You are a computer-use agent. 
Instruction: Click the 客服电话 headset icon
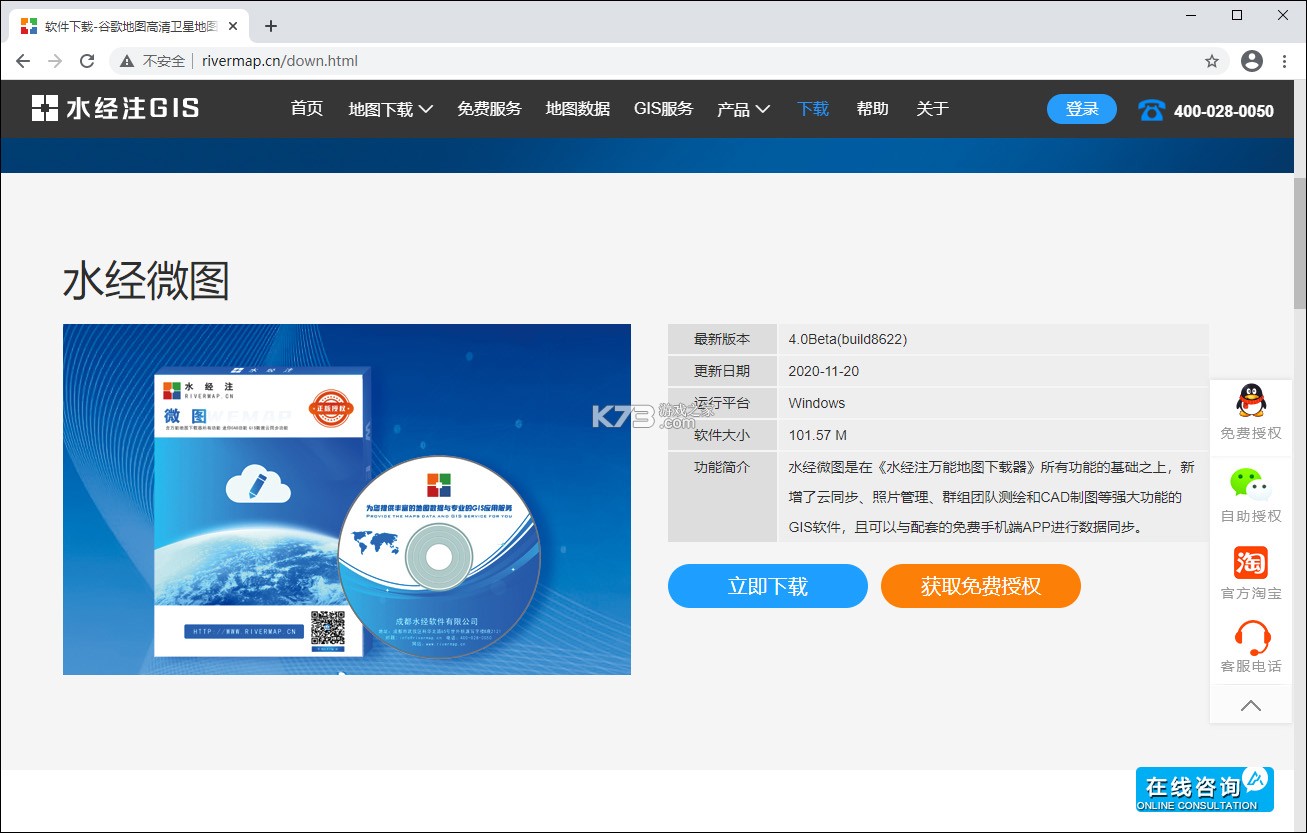point(1251,637)
